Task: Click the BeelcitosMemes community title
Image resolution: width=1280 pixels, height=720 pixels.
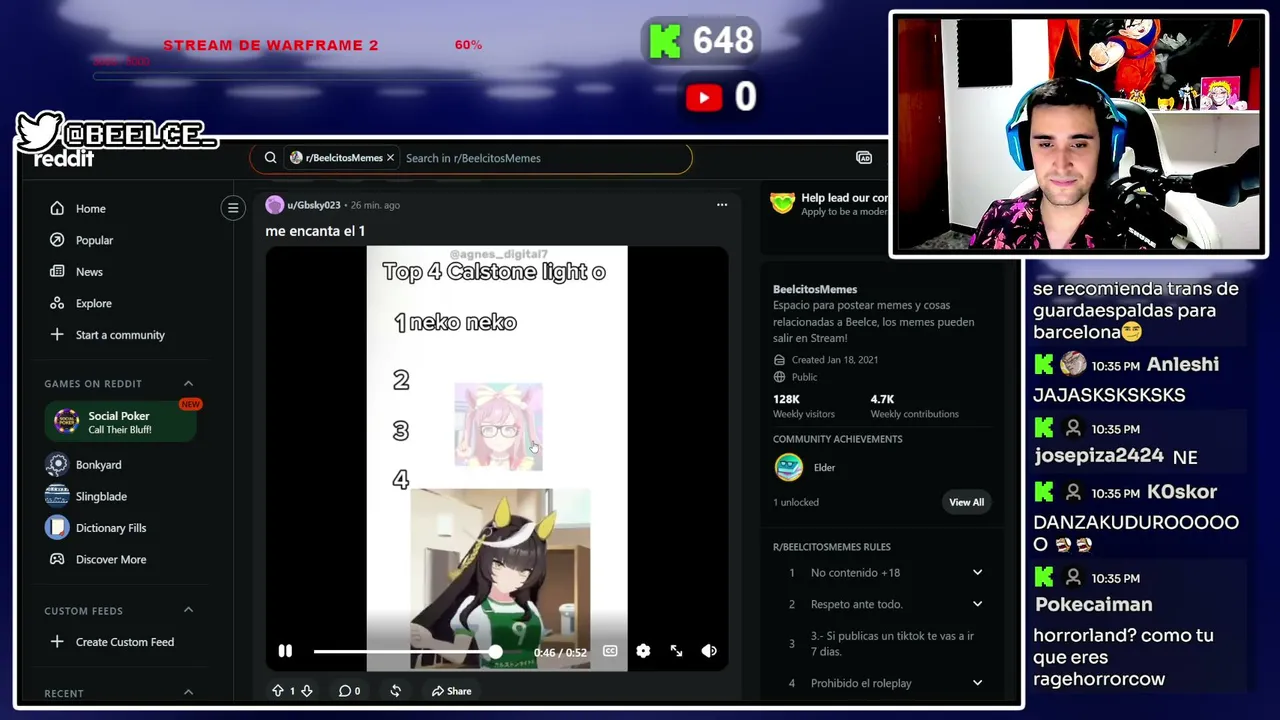Action: point(815,289)
